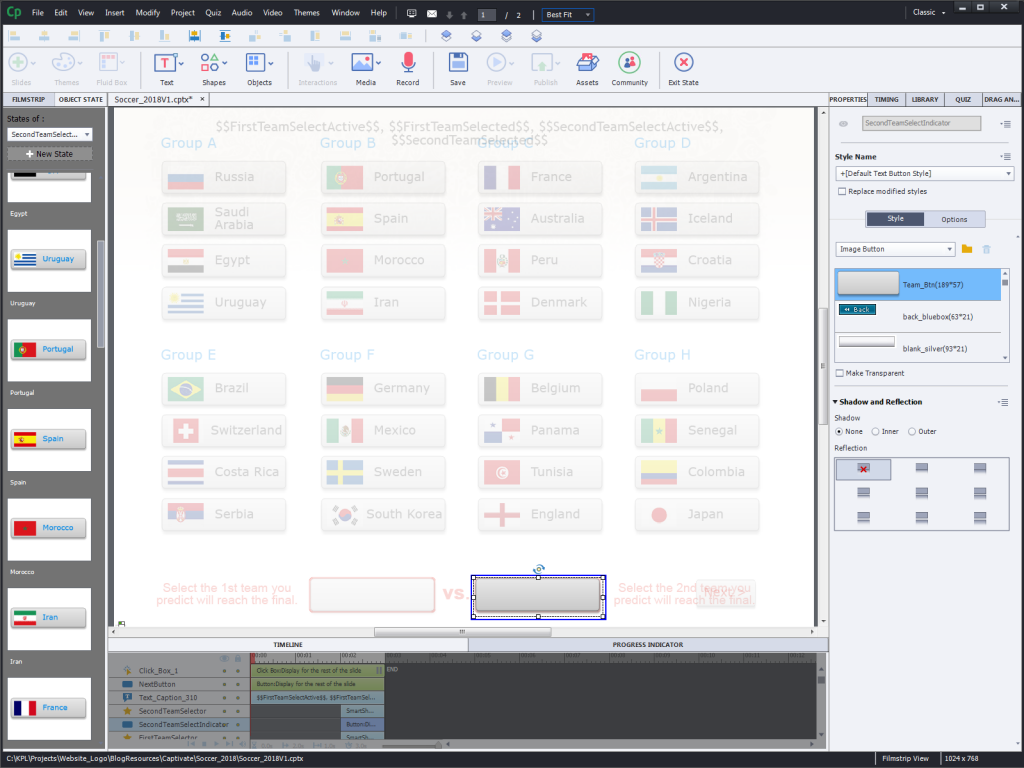Switch to the Options button
1024x768 pixels.
[x=954, y=219]
